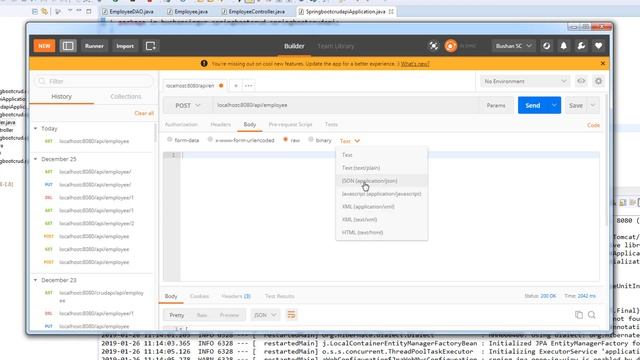Choose Javascript (application/javascript) option
Screen dimensions: 640x360
pyautogui.click(x=382, y=194)
